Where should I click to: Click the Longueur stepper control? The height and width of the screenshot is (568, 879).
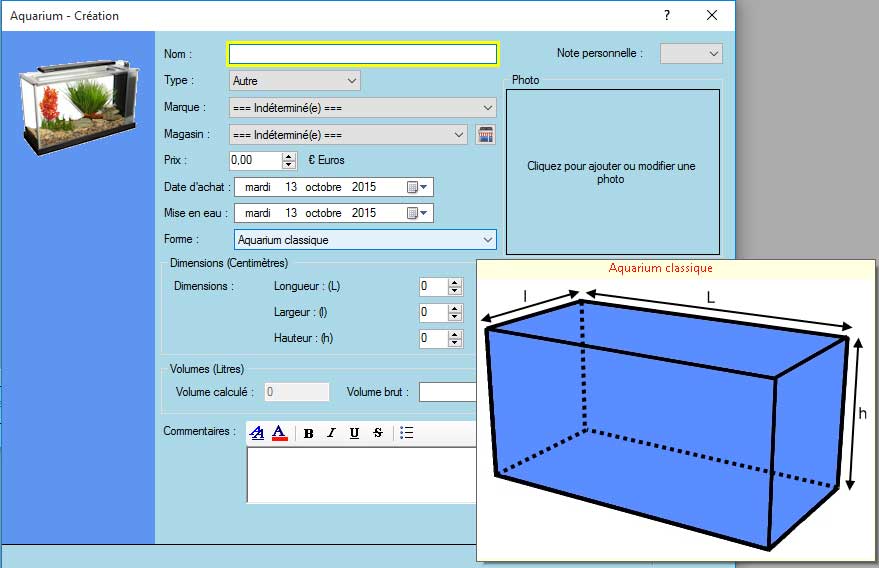click(x=455, y=286)
